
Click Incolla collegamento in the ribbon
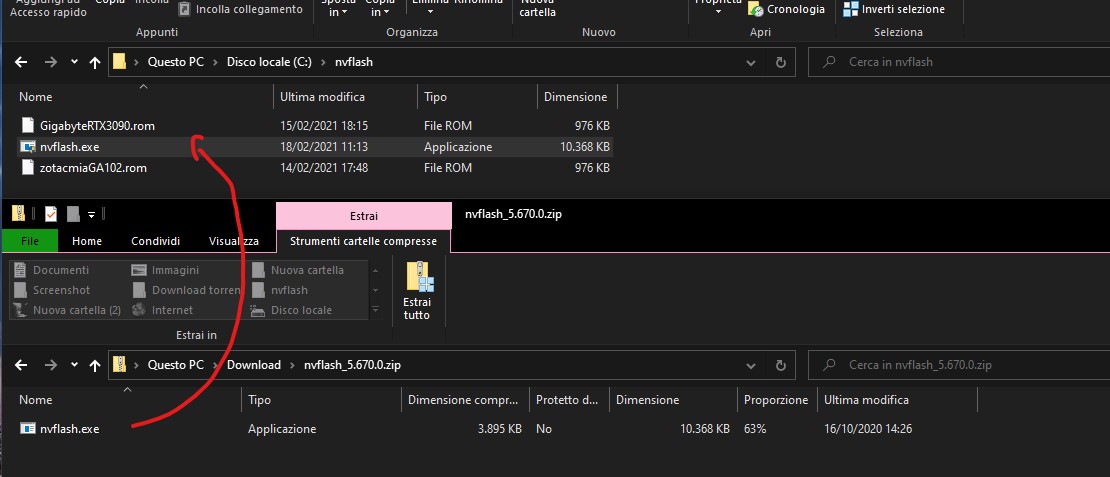[241, 9]
